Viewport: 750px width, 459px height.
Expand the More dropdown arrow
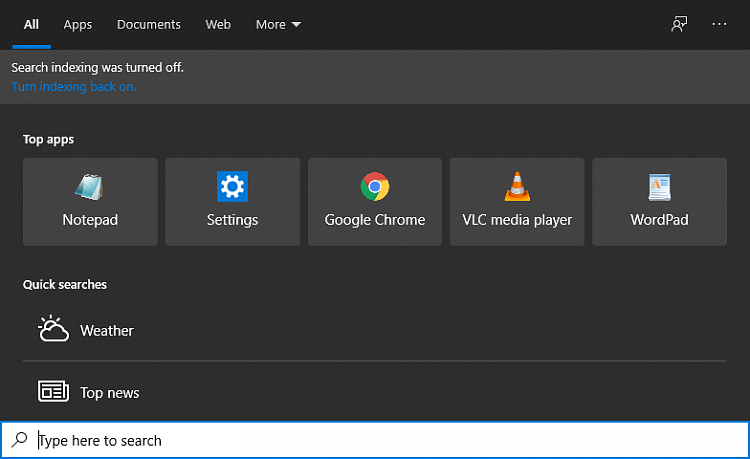pyautogui.click(x=297, y=24)
